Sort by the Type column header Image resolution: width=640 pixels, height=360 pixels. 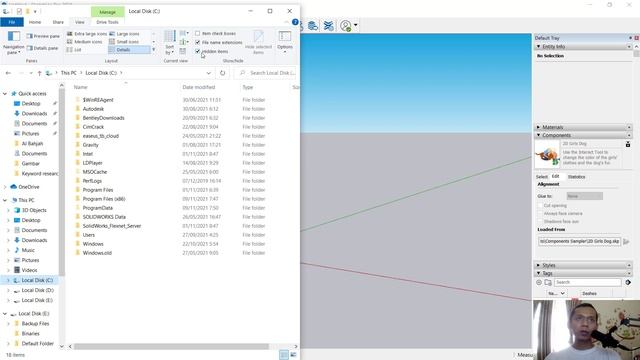[x=248, y=87]
